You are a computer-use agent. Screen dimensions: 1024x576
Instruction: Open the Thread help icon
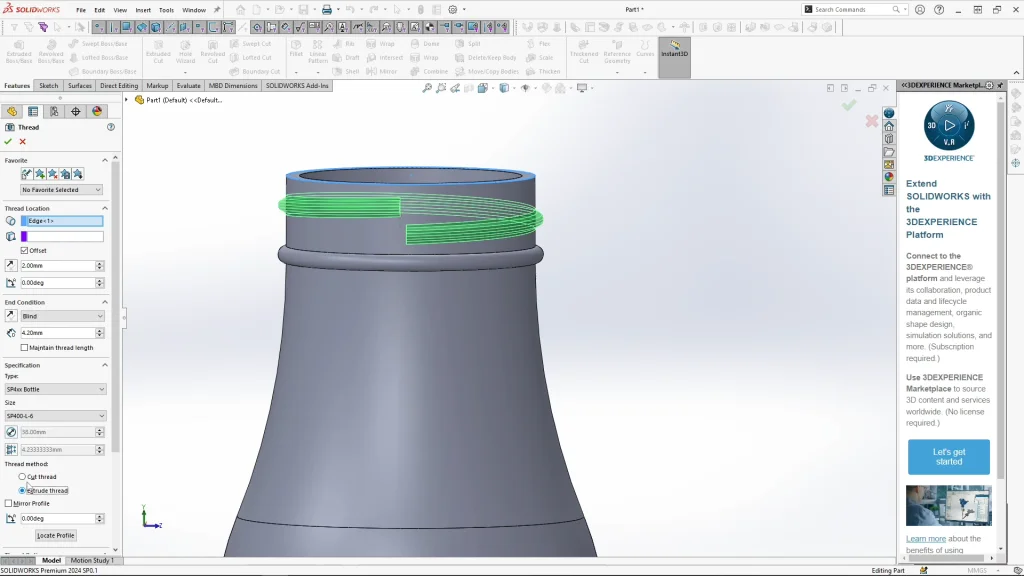pyautogui.click(x=111, y=127)
